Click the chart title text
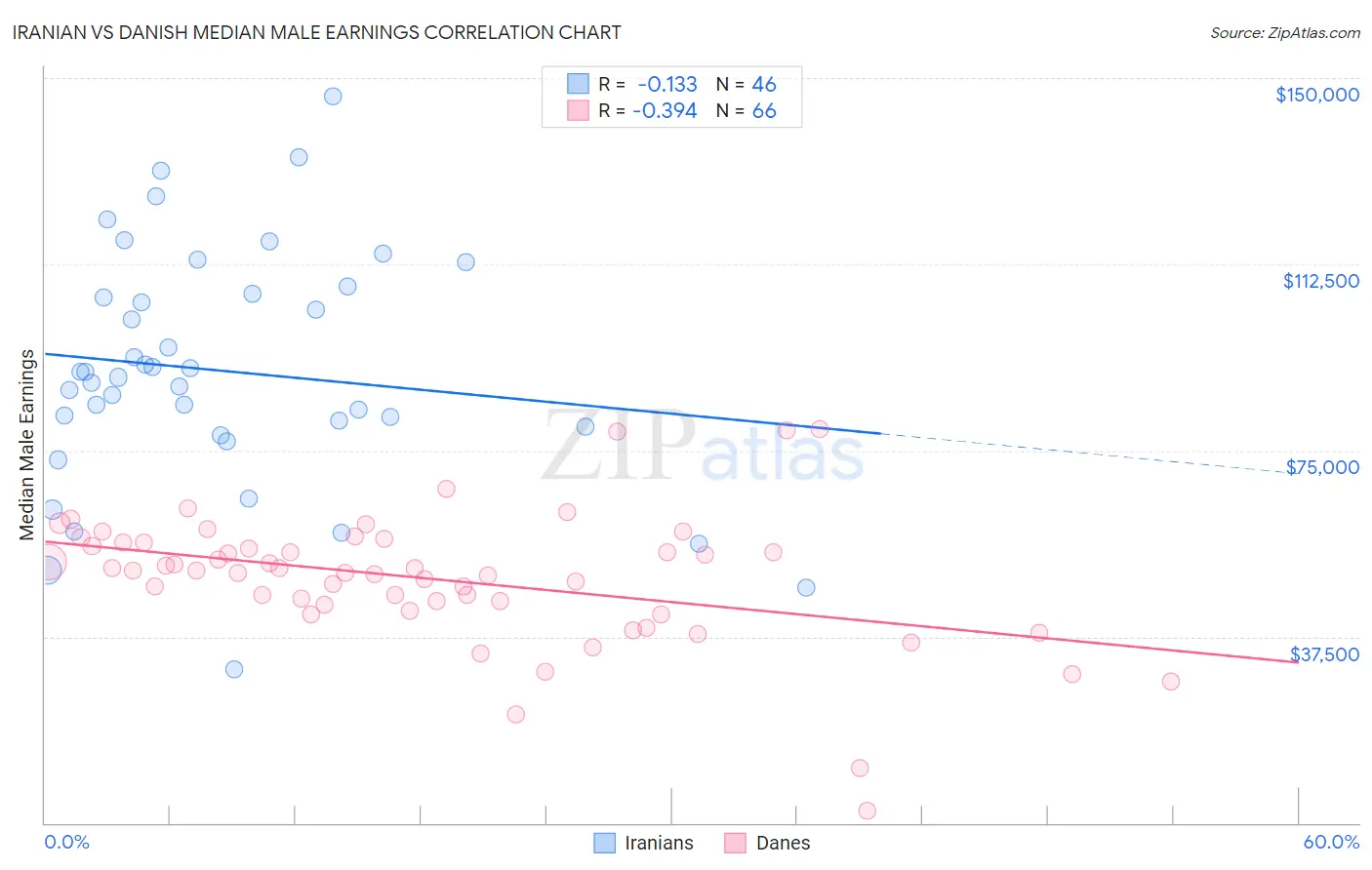 tap(316, 32)
